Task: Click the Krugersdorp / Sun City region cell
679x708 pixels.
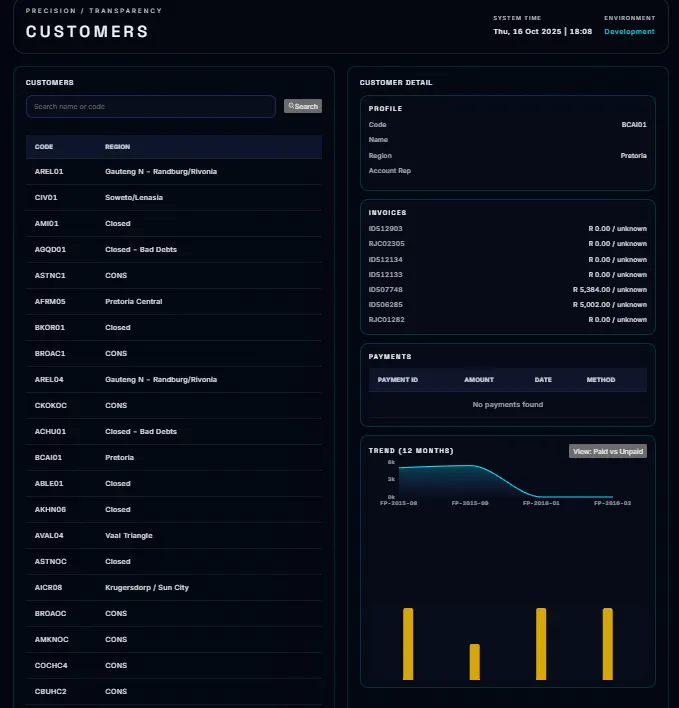Action: point(147,587)
